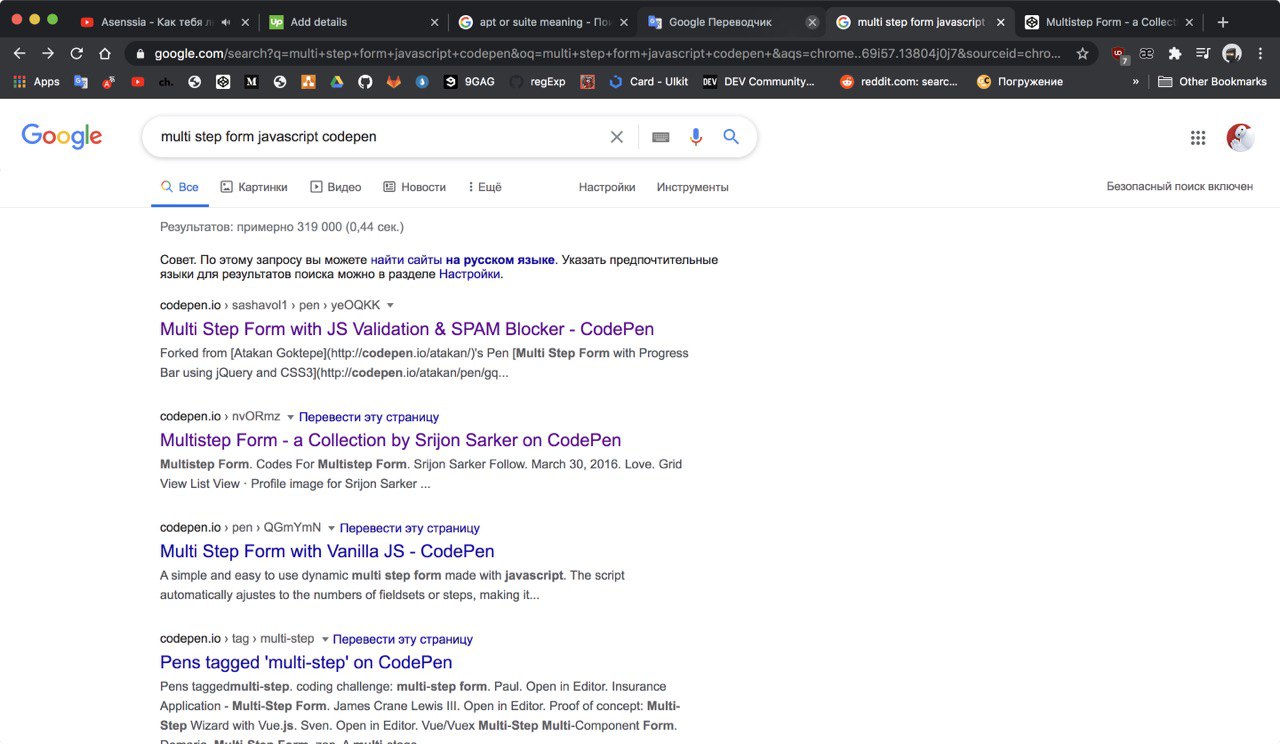Translate the QGmYmN result page
1280x744 pixels.
[410, 528]
